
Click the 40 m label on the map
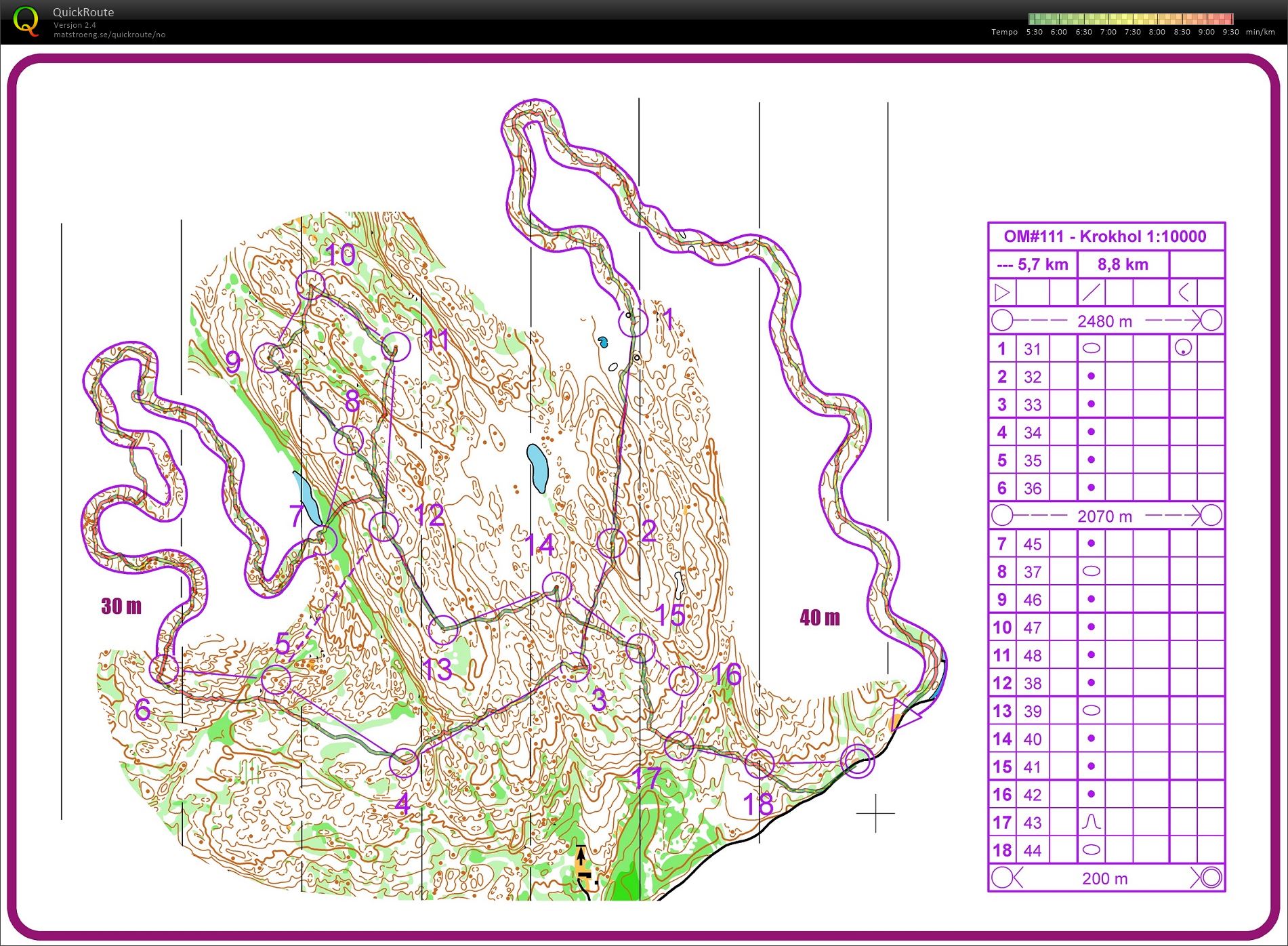tap(820, 617)
